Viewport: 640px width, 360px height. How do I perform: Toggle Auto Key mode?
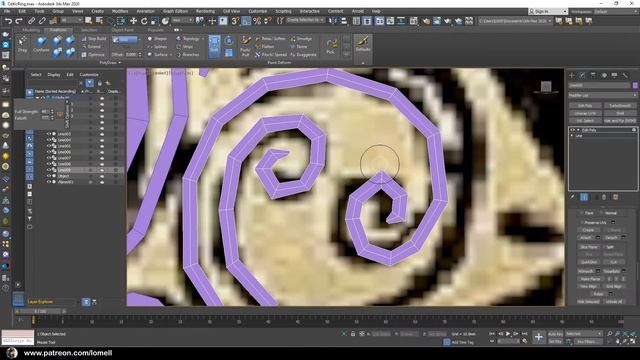(555, 334)
